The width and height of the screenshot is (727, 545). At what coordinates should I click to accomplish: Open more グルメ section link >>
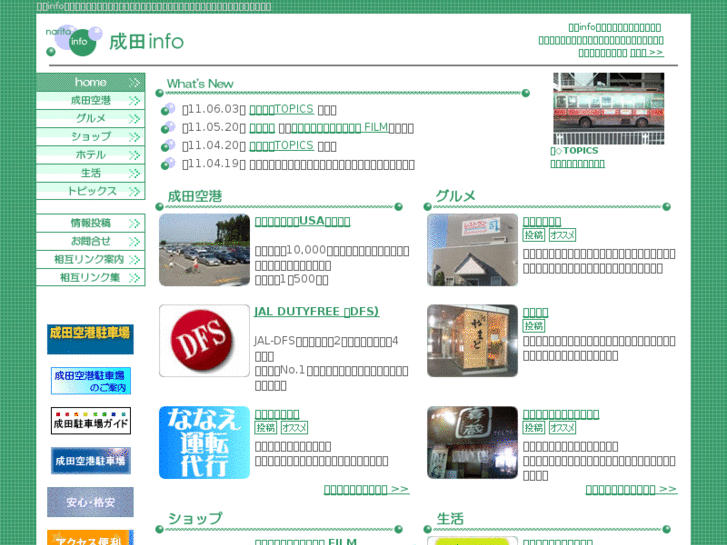[631, 489]
